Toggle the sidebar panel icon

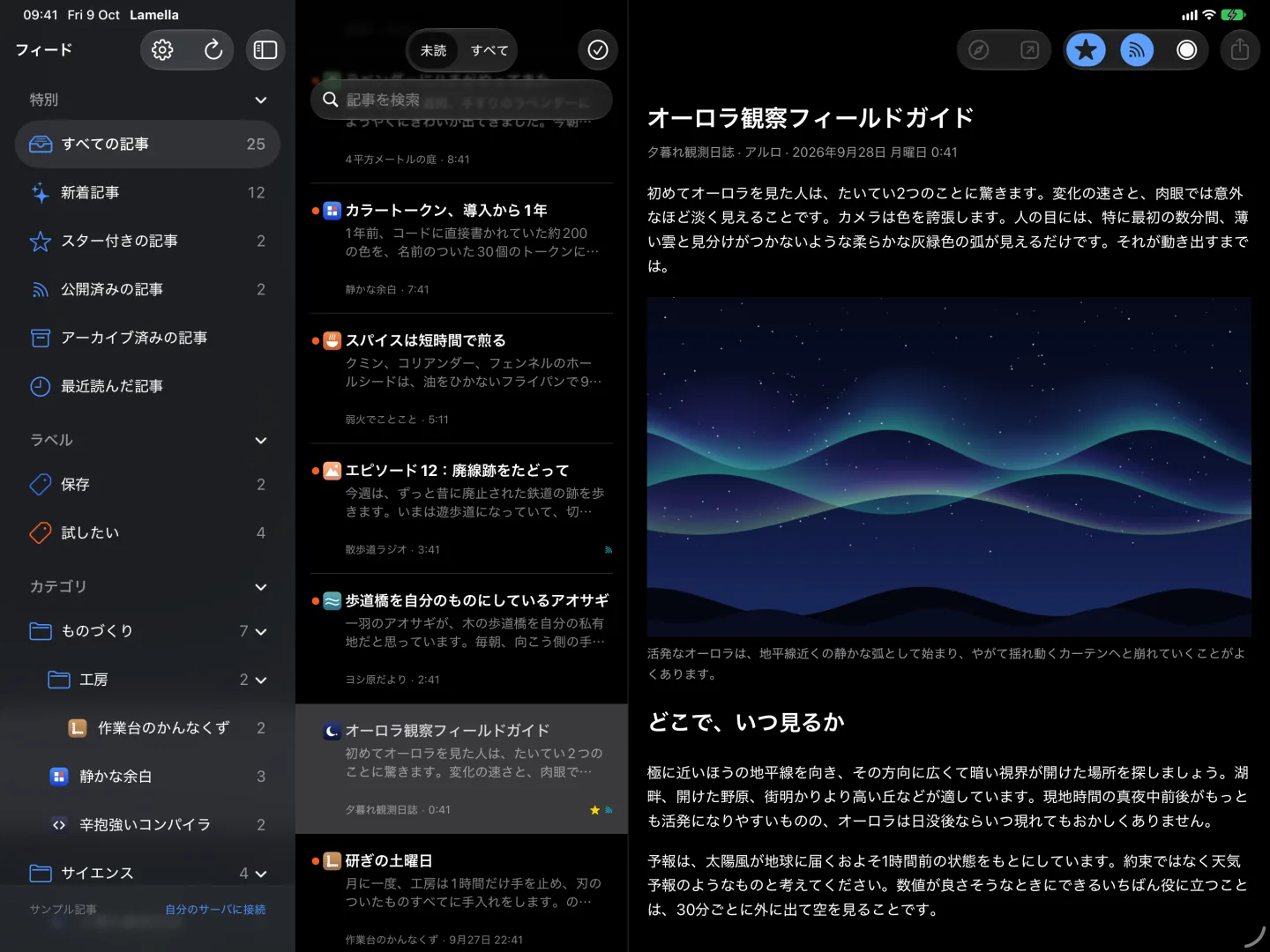(265, 50)
